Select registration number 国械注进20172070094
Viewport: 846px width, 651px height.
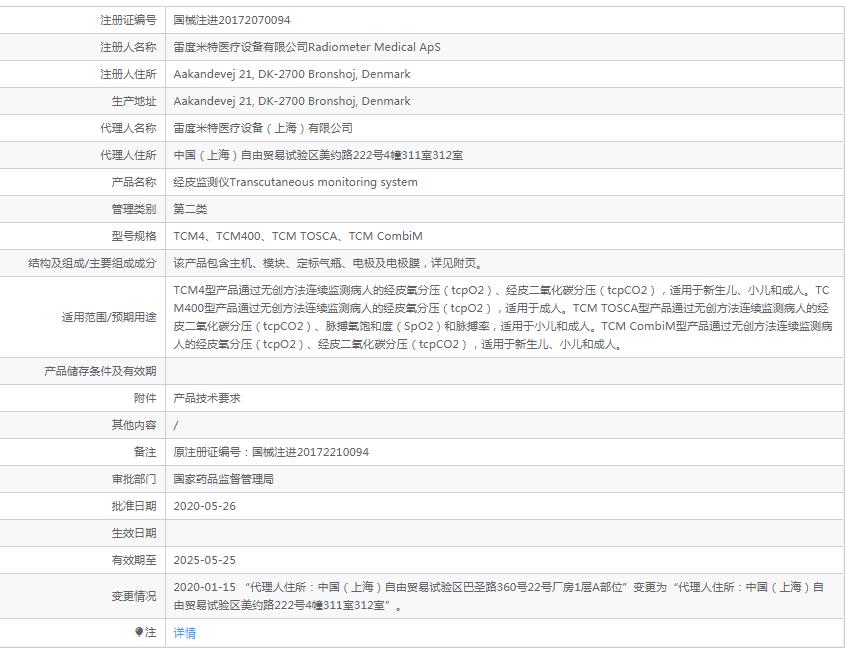tap(232, 20)
